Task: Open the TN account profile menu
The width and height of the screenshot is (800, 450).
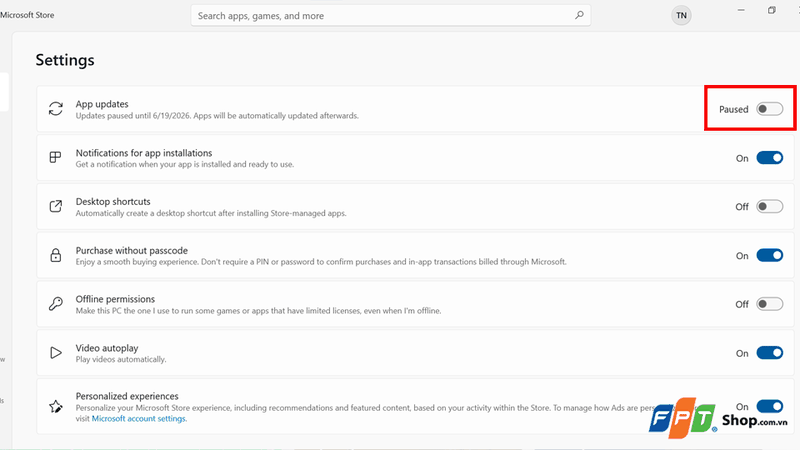Action: [x=681, y=15]
